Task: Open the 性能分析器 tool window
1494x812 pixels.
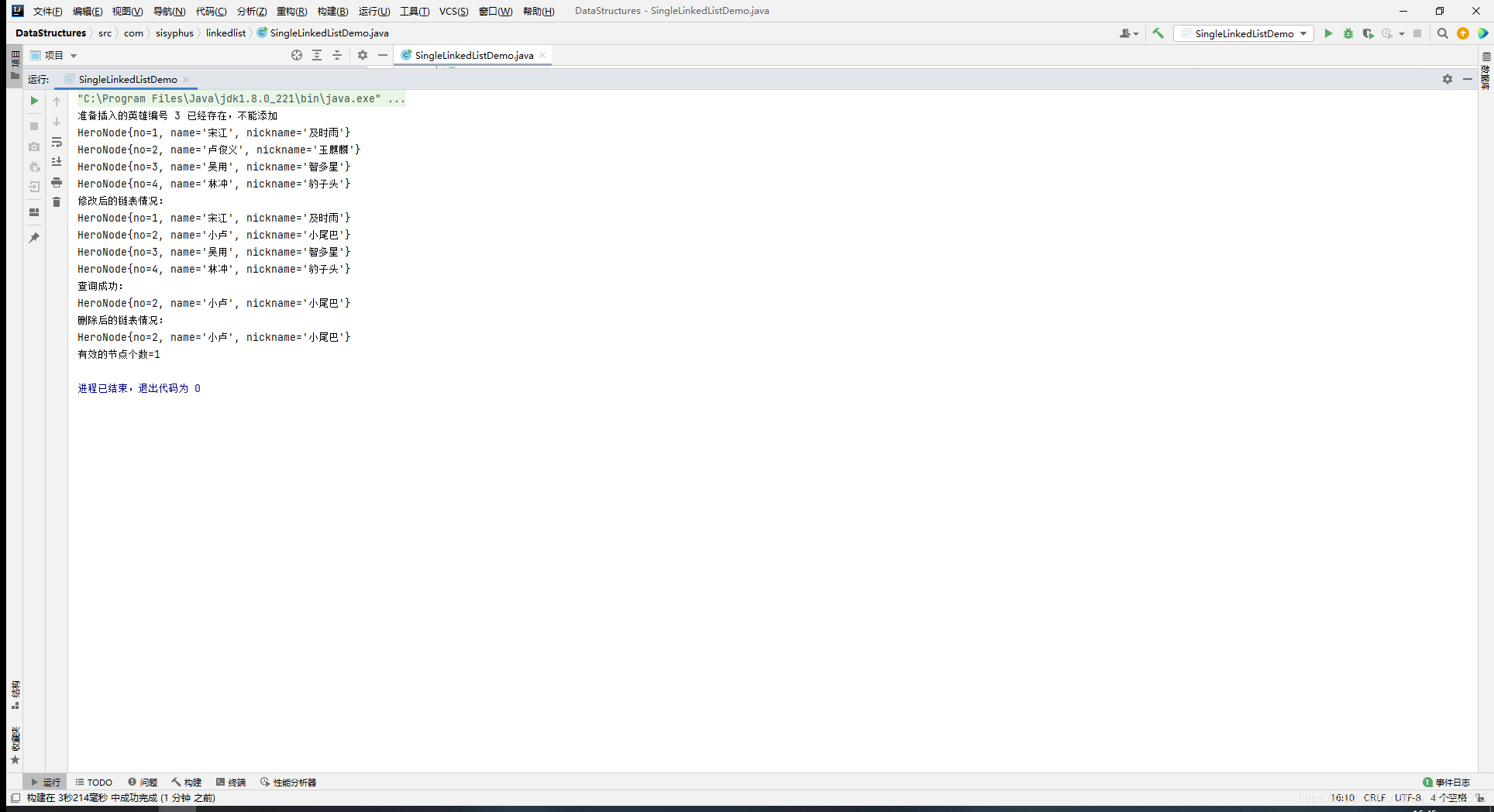Action: (x=288, y=782)
